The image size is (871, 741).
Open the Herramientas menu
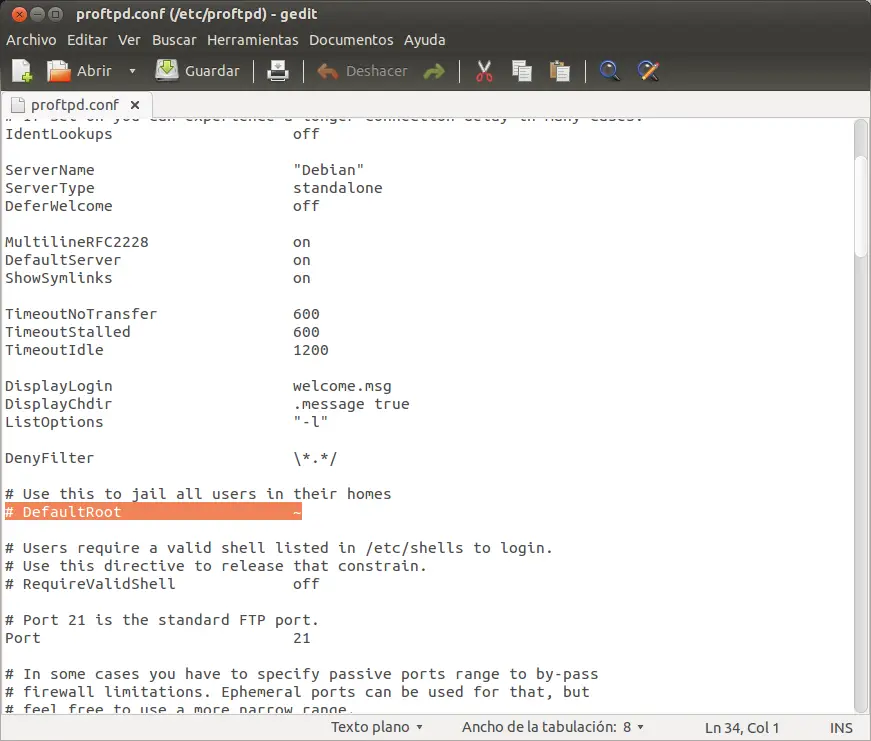point(253,40)
